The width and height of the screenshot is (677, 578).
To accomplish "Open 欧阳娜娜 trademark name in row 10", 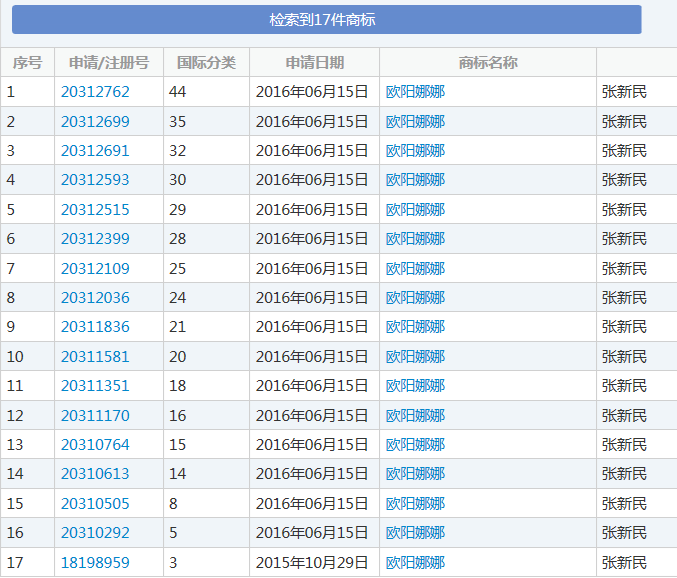I will [x=415, y=357].
